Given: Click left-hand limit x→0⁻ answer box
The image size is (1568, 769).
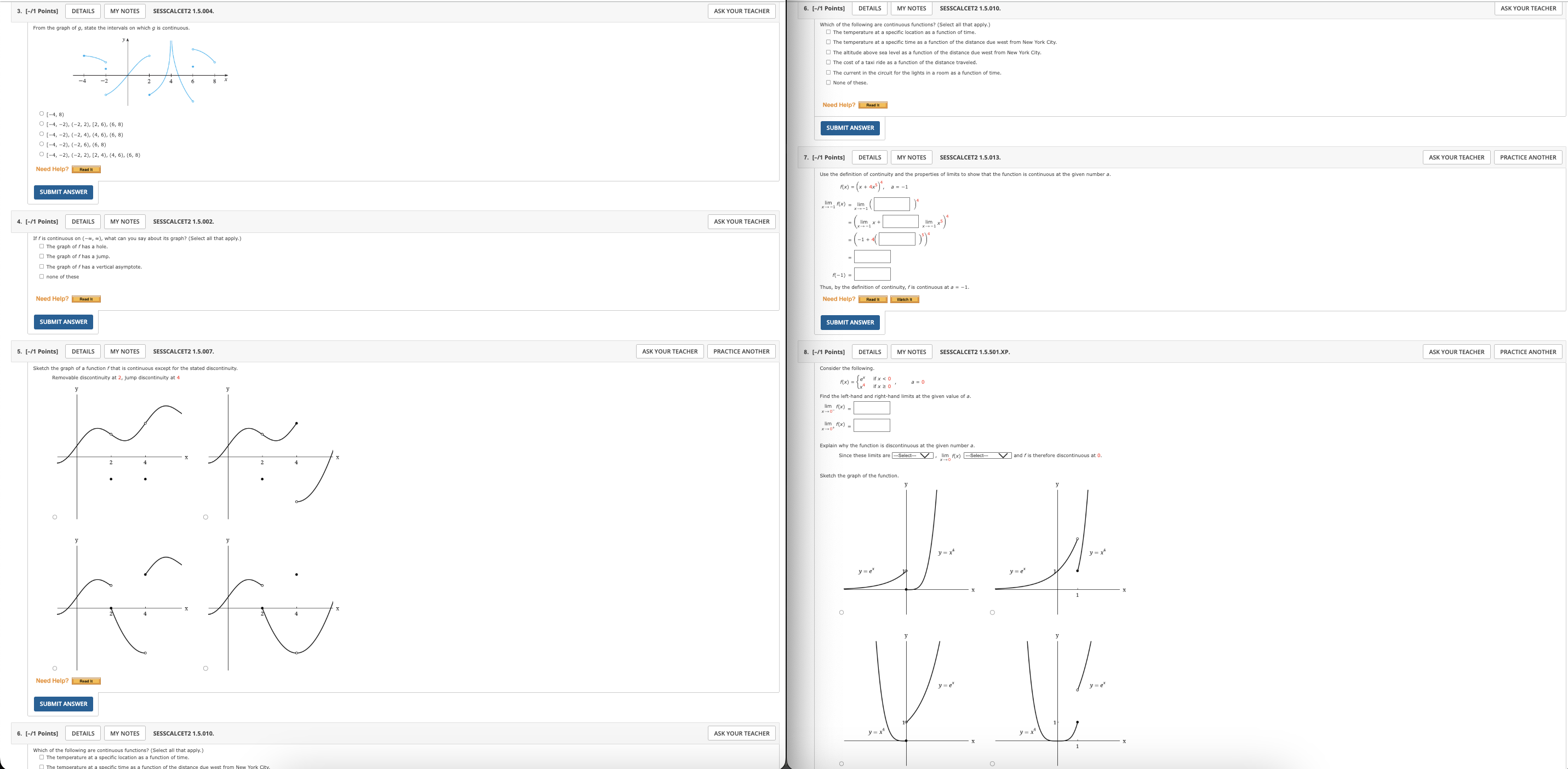Looking at the screenshot, I should pos(872,408).
